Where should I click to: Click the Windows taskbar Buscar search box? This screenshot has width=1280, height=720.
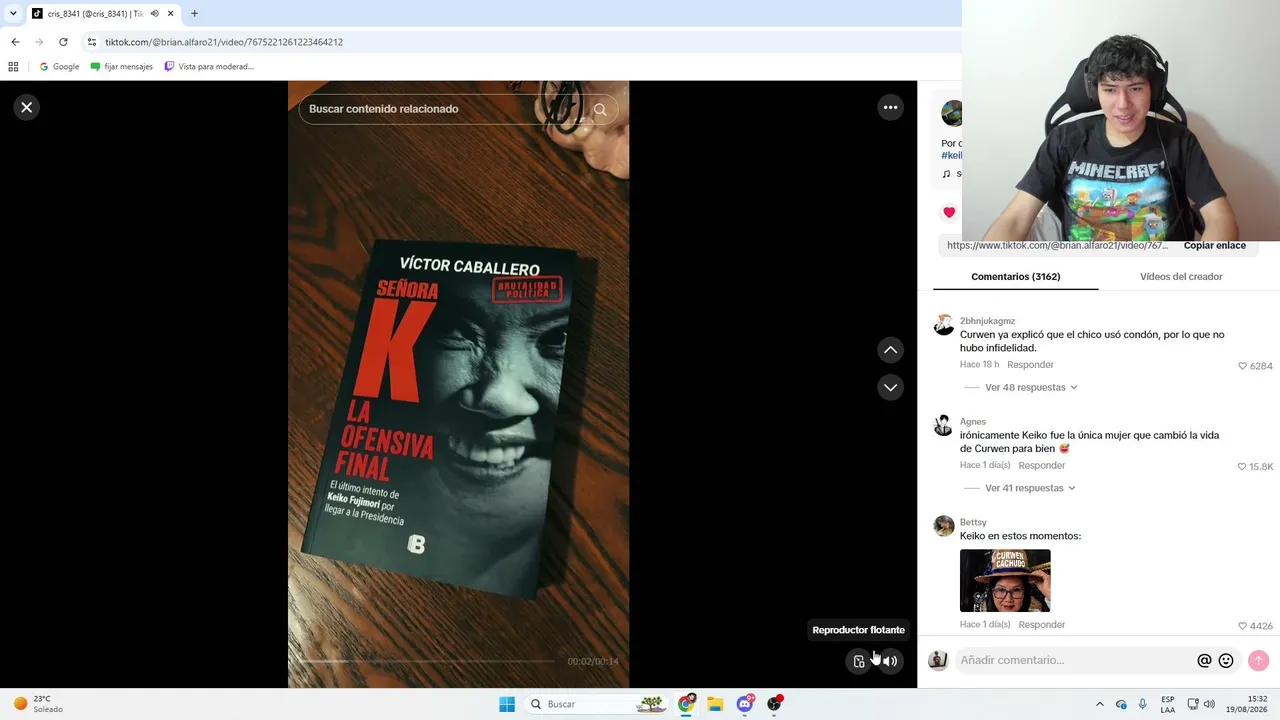coord(597,704)
